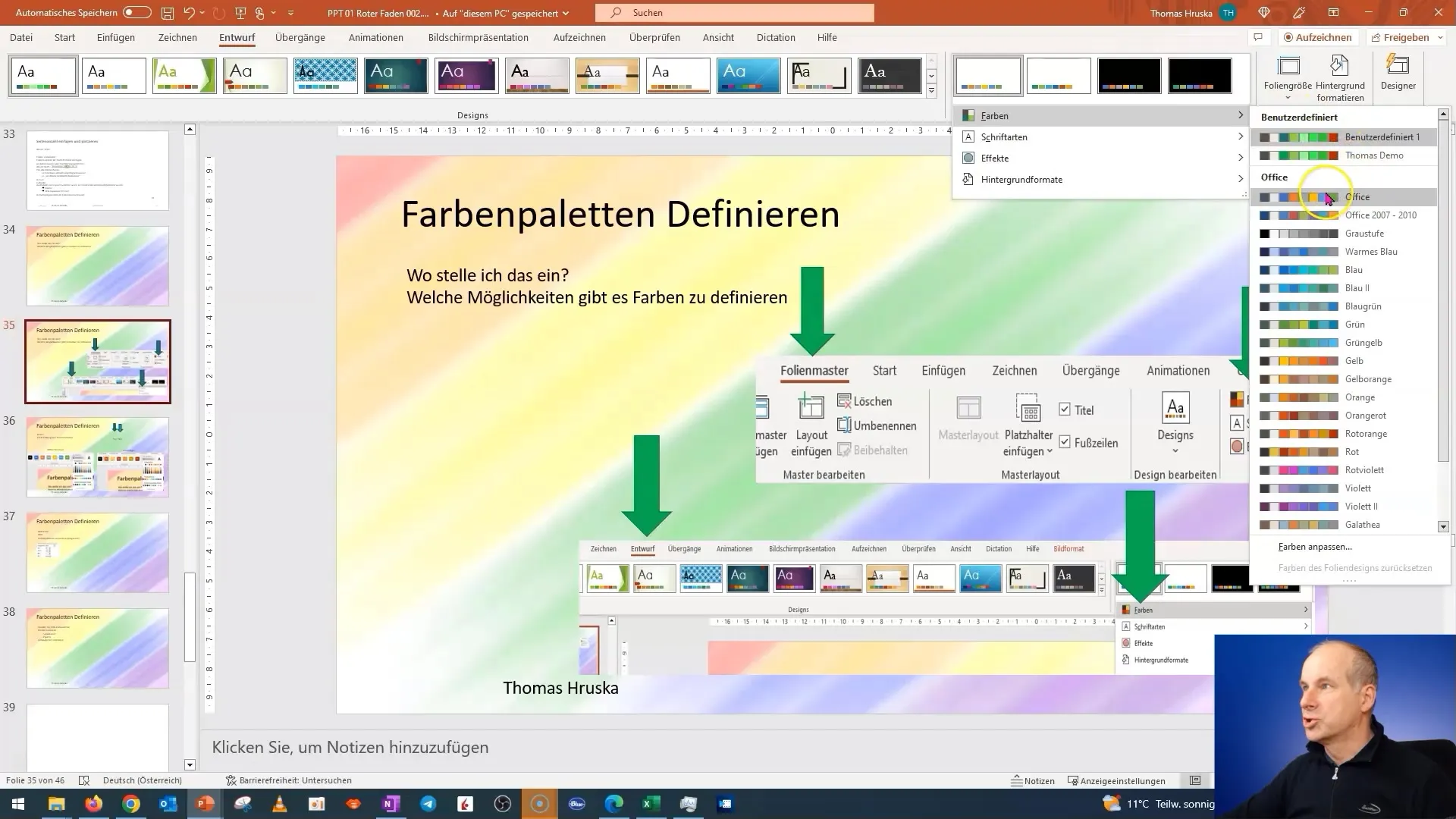The image size is (1456, 819).
Task: Open Firefox from the taskbar
Action: click(x=93, y=804)
